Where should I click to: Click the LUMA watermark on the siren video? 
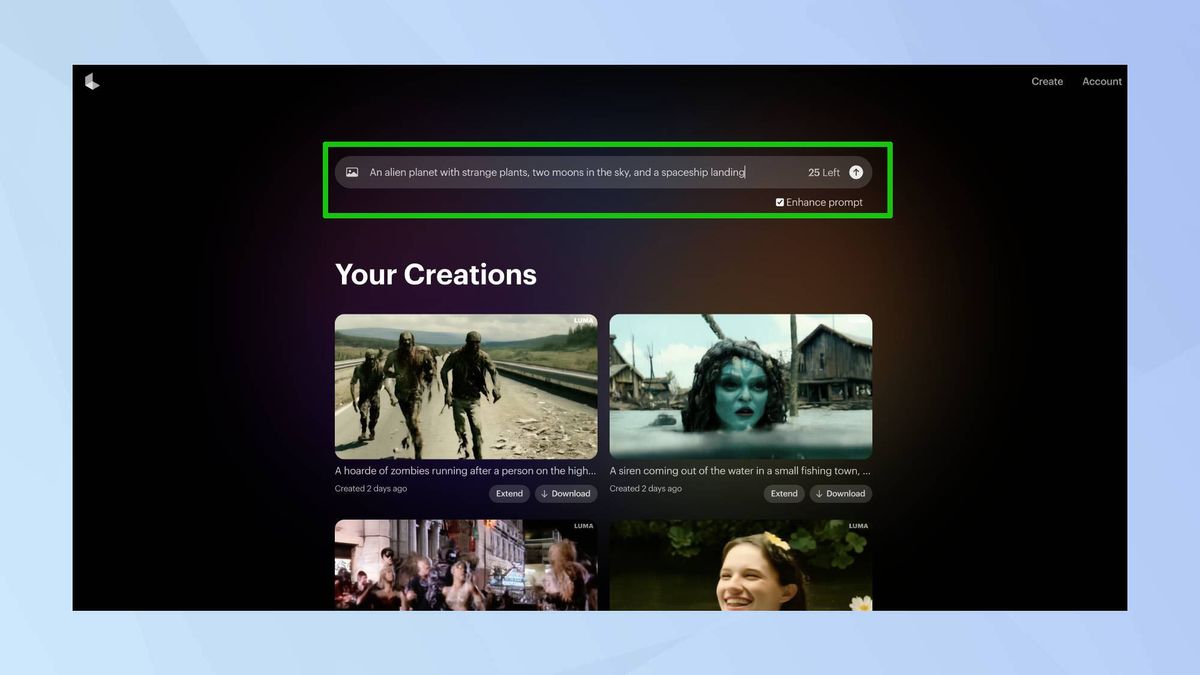858,321
